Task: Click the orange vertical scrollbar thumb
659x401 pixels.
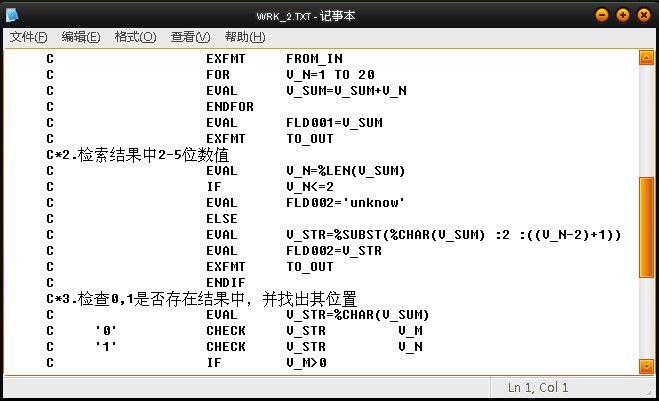Action: [646, 227]
